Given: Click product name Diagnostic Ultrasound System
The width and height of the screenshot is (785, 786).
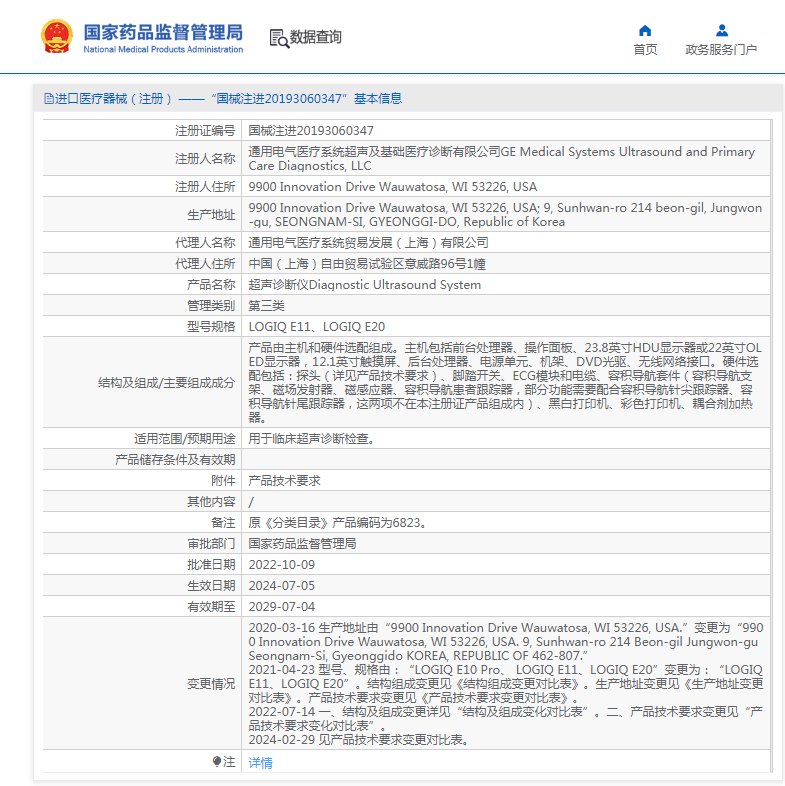Looking at the screenshot, I should (364, 285).
